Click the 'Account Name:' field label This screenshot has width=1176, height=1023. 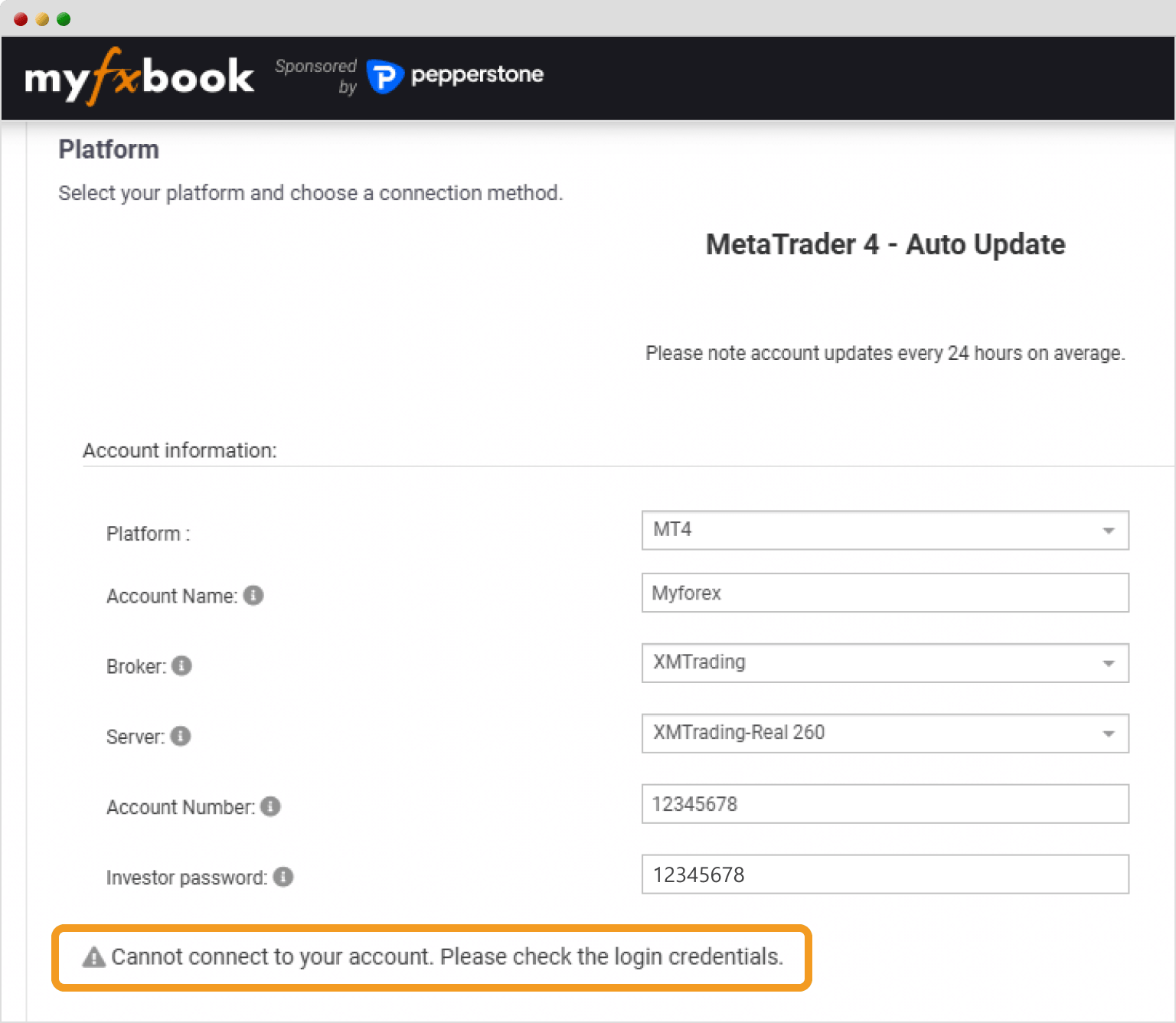coord(172,596)
